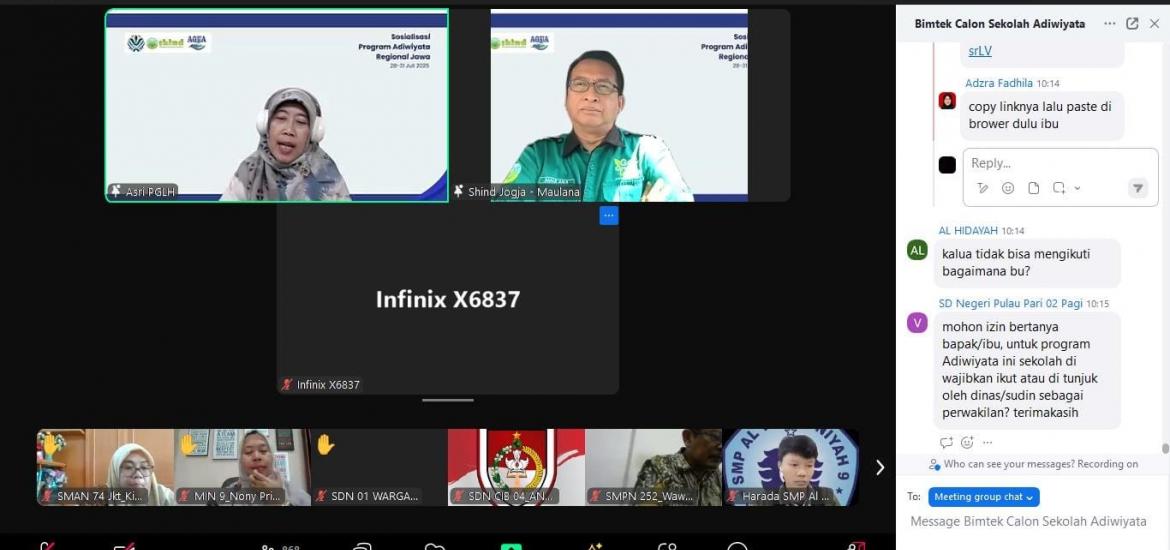Open blue options button on Infinix X6837 tile
Viewport: 1170px width, 550px height.
click(x=608, y=216)
